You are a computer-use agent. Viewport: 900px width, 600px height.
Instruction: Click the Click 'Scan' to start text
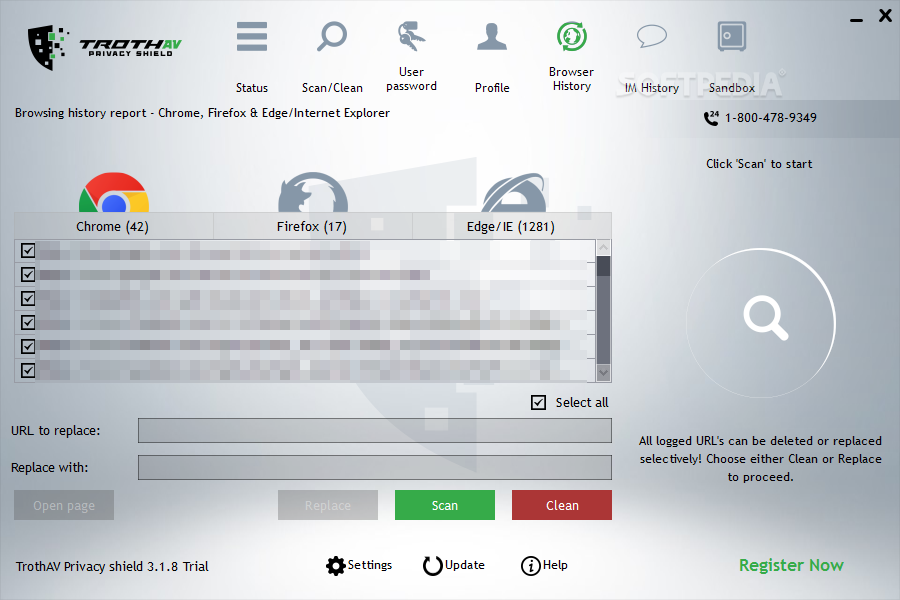coord(759,164)
